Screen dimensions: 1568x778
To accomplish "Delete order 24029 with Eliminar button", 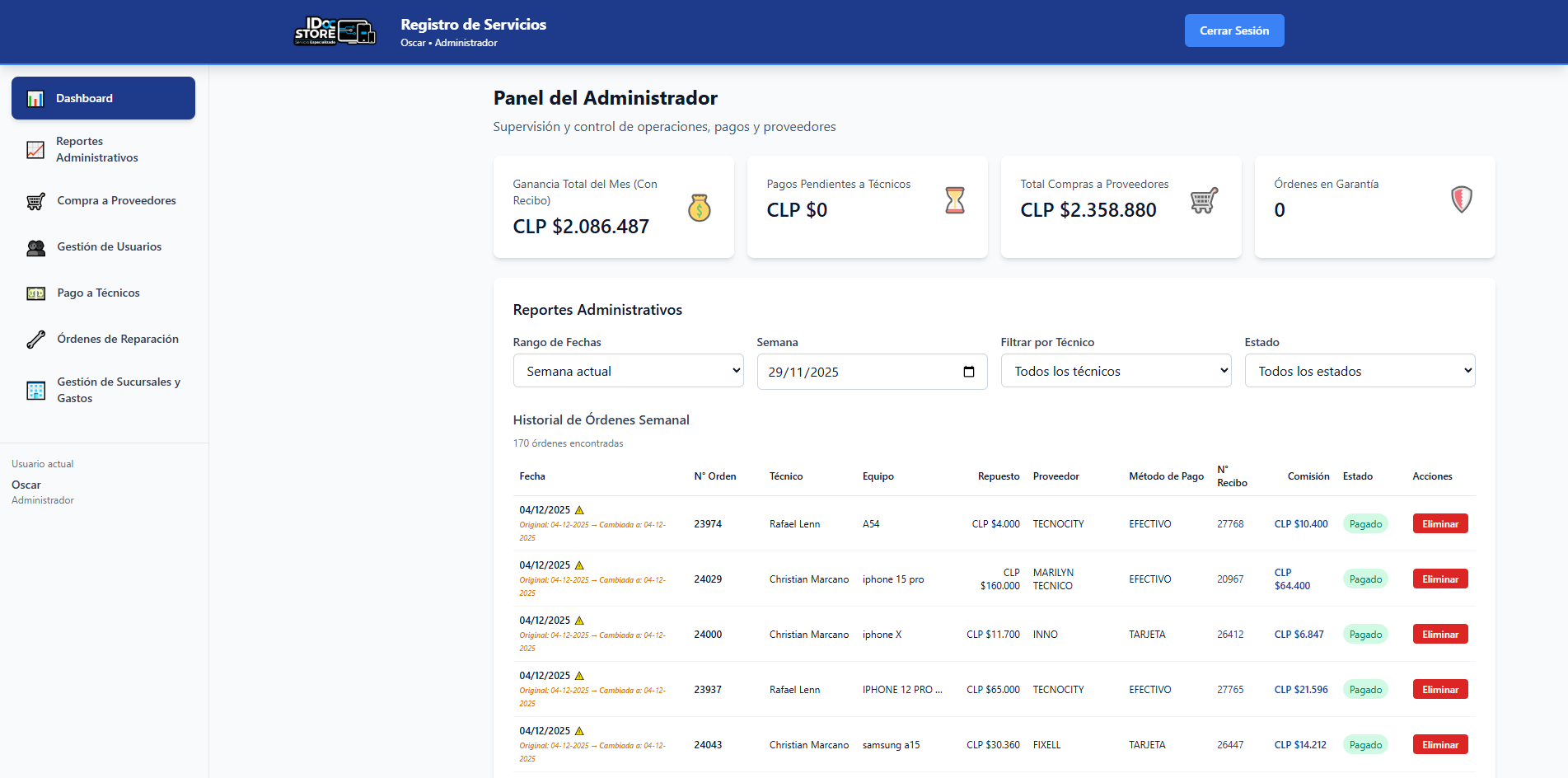I will pyautogui.click(x=1439, y=579).
